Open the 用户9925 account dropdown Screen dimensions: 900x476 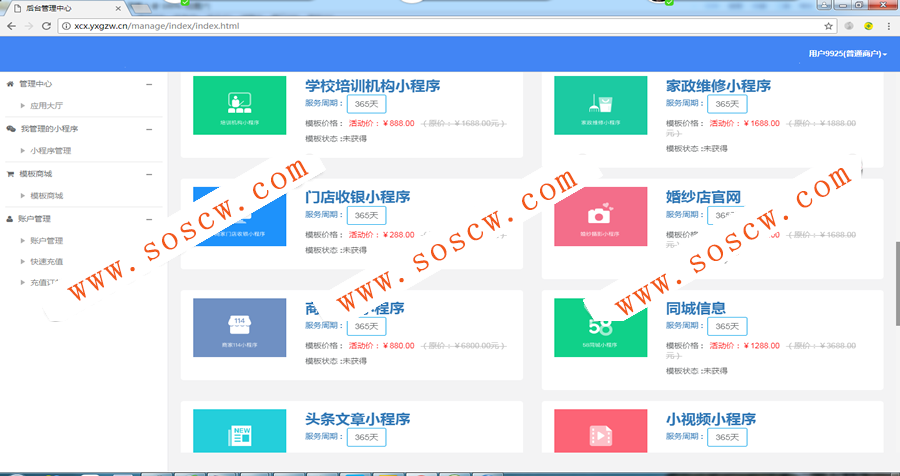point(848,53)
